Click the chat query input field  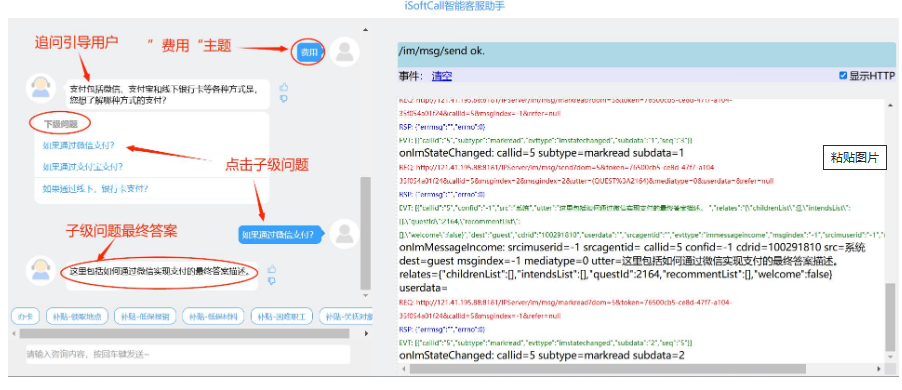point(188,354)
